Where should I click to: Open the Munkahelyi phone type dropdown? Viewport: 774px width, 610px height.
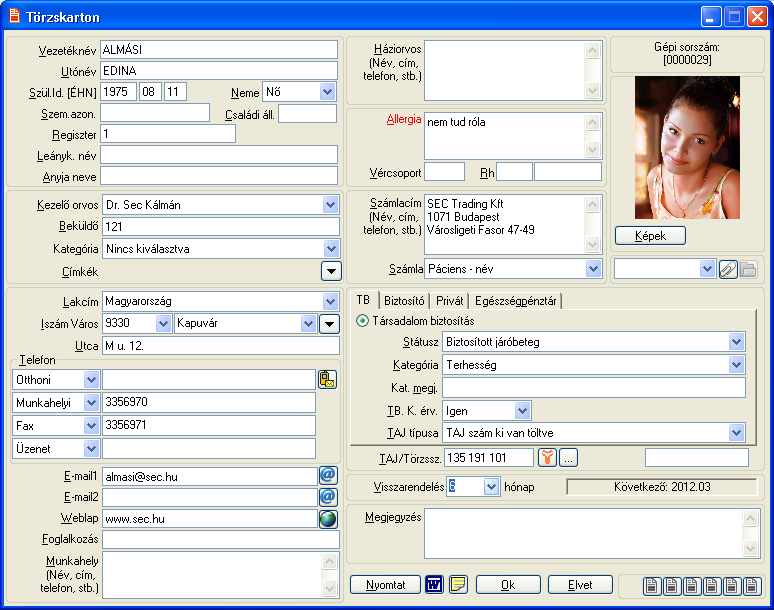[91, 403]
